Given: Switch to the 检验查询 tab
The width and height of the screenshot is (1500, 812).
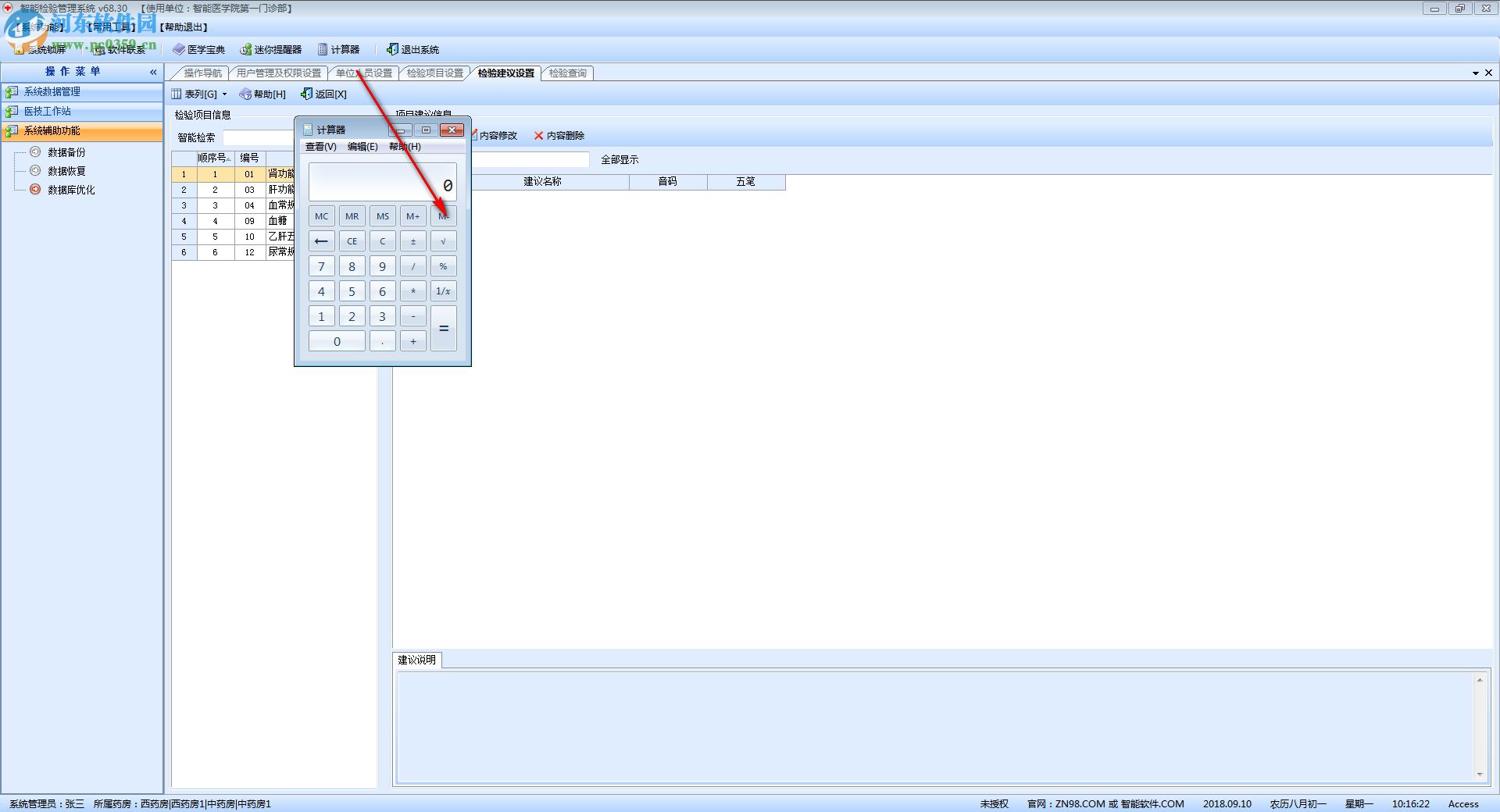Looking at the screenshot, I should [567, 73].
